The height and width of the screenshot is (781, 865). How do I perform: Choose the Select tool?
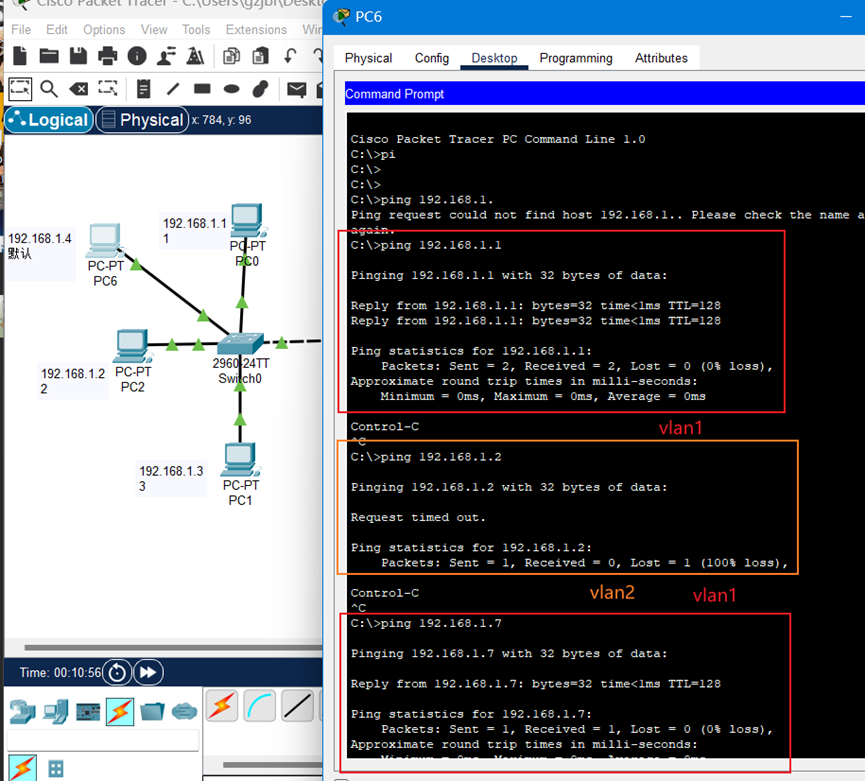[x=20, y=89]
